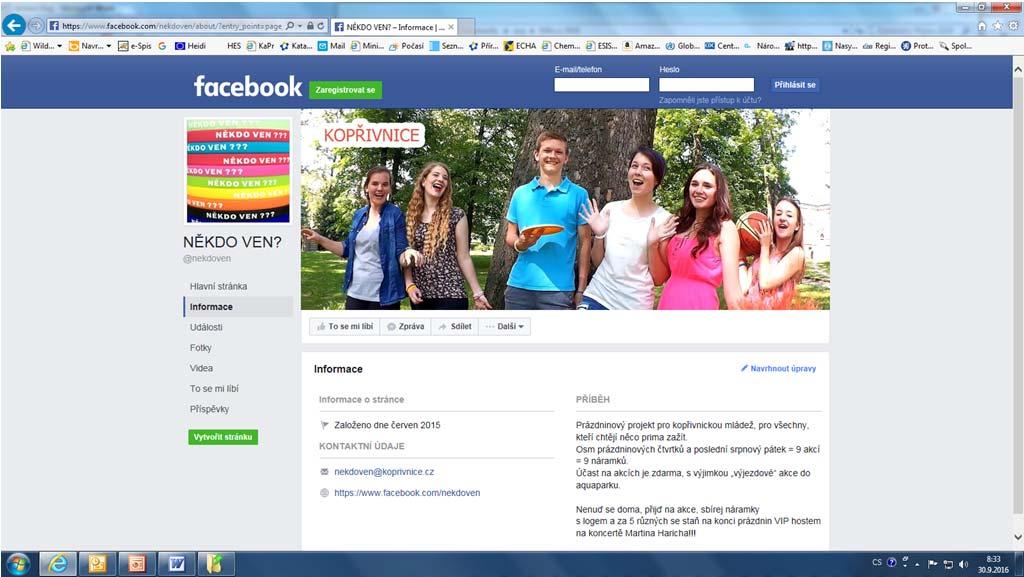The image size is (1024, 577).
Task: Open the Amaz... bookmark
Action: tap(641, 46)
